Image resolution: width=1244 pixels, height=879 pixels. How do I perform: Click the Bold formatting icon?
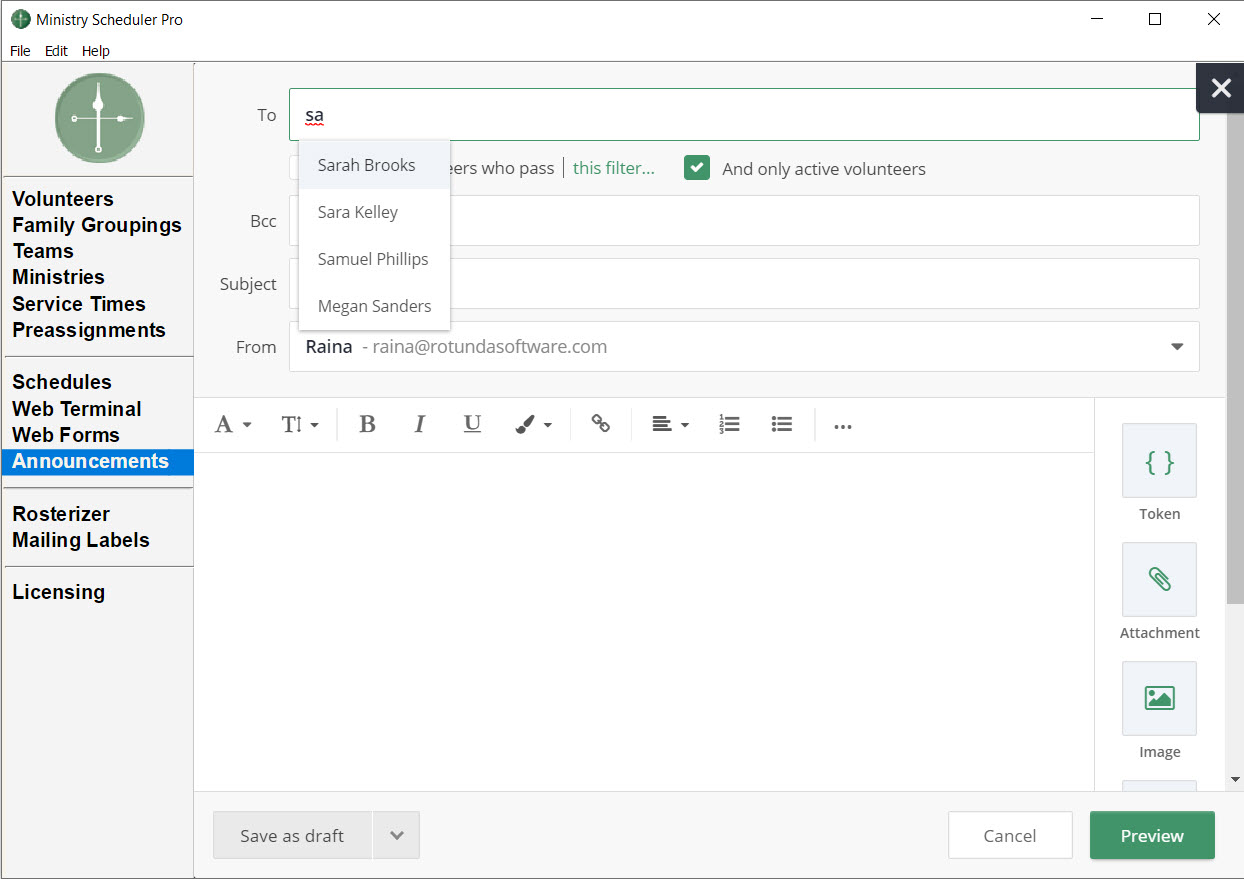pyautogui.click(x=367, y=425)
